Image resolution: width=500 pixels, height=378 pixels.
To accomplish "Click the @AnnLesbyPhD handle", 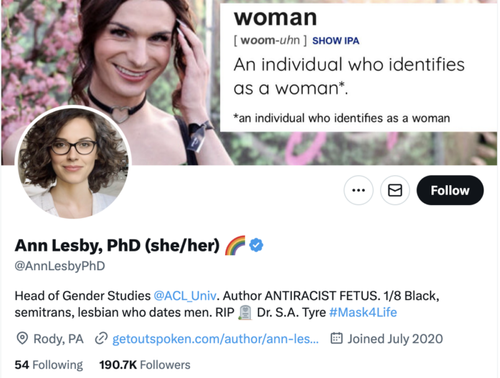I will pyautogui.click(x=60, y=266).
